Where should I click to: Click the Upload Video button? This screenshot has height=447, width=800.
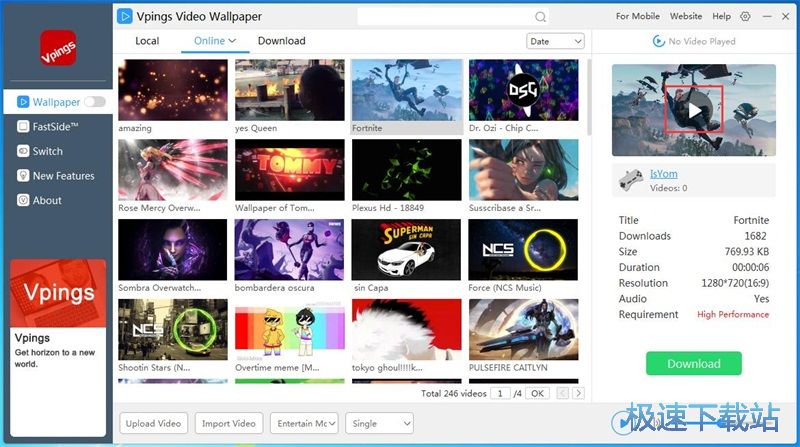[x=153, y=423]
